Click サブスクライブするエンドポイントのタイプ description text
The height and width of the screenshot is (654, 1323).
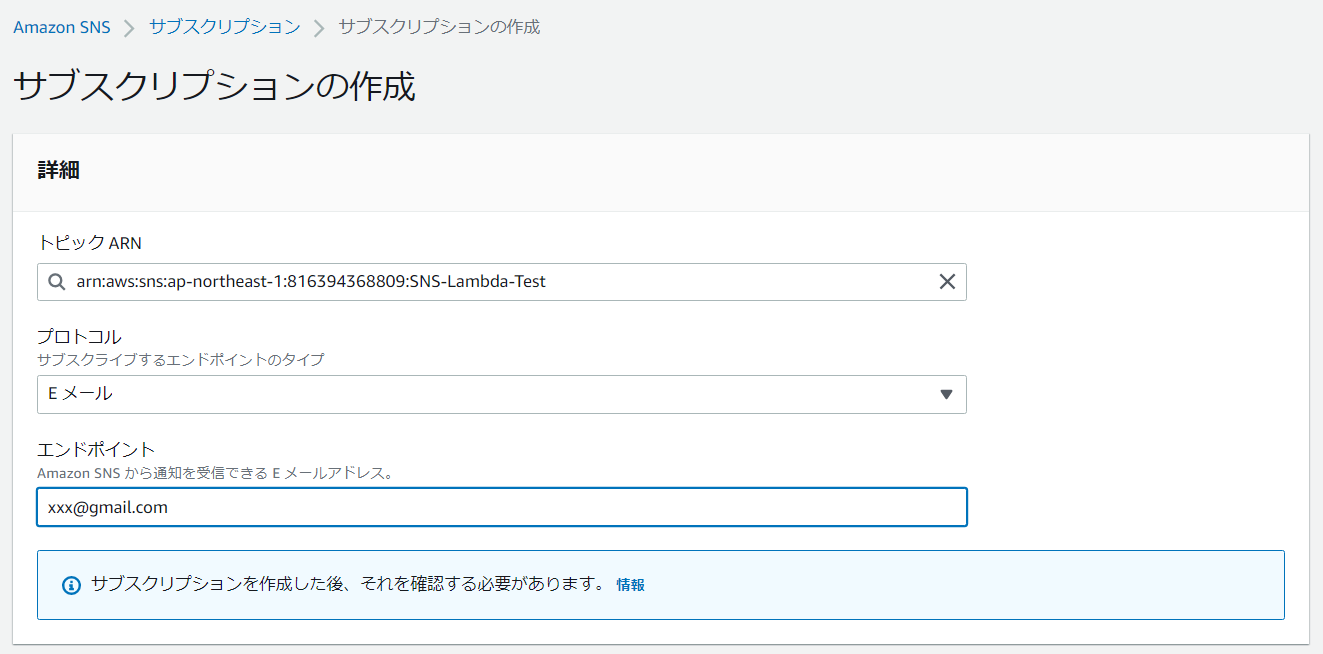tap(181, 360)
